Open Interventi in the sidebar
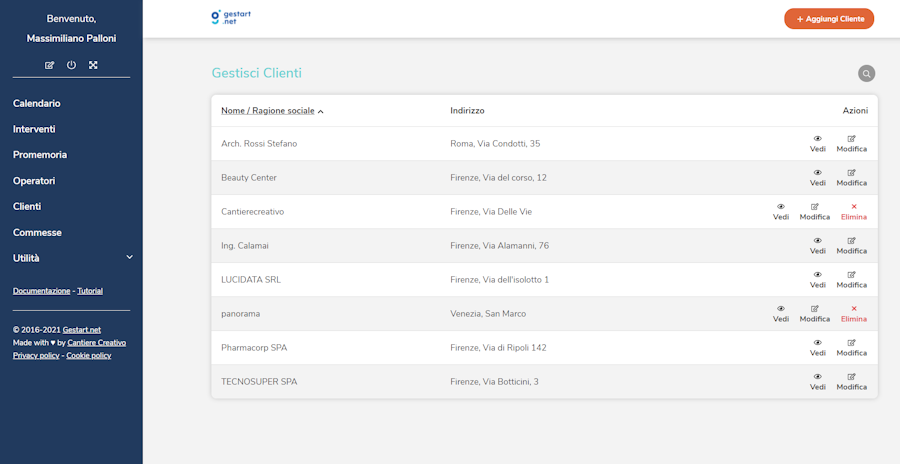 [x=34, y=129]
